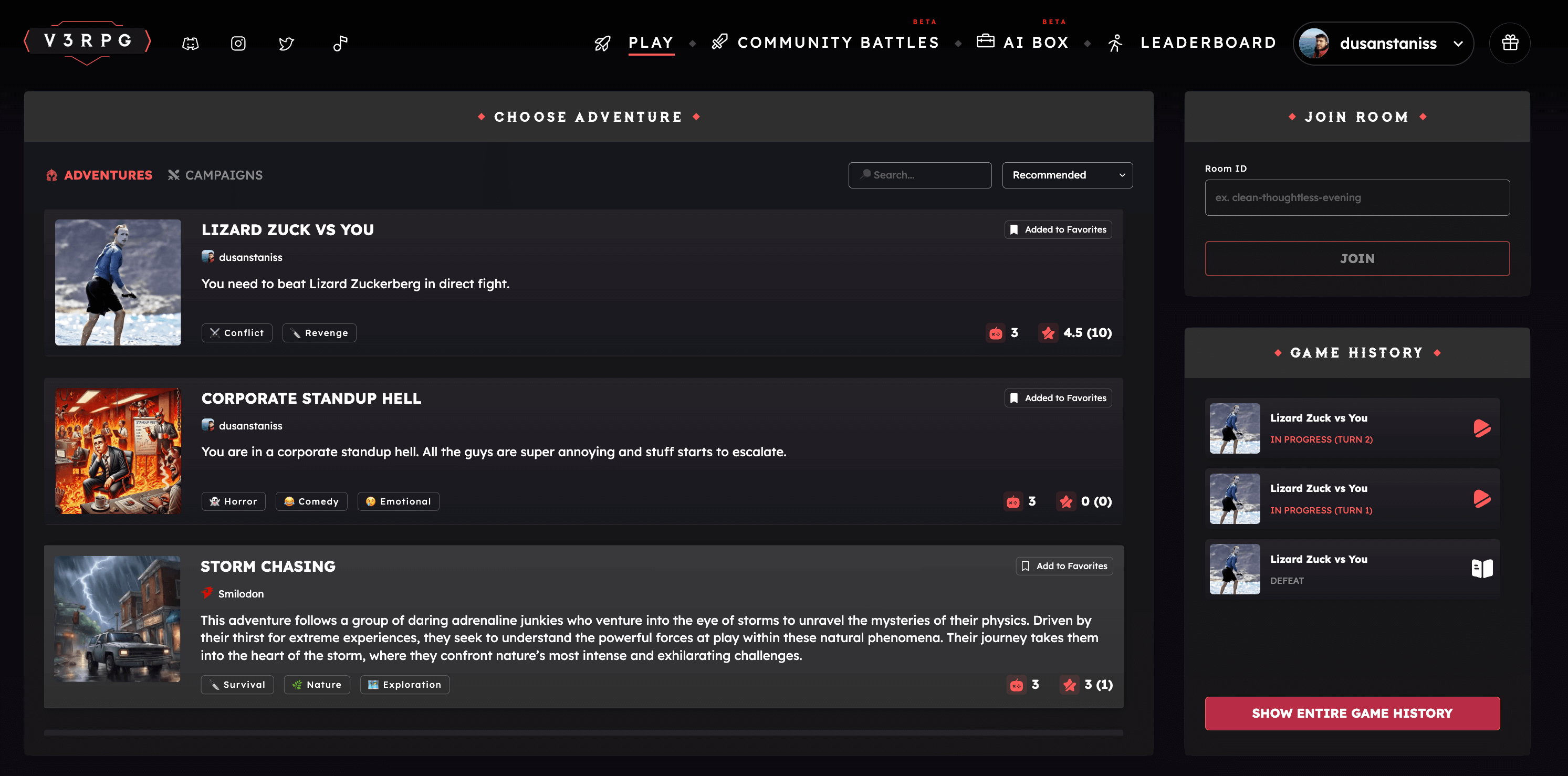Screen dimensions: 1568x776
Task: Select the Comedy tag on Corporate Standup Hell
Action: click(311, 501)
